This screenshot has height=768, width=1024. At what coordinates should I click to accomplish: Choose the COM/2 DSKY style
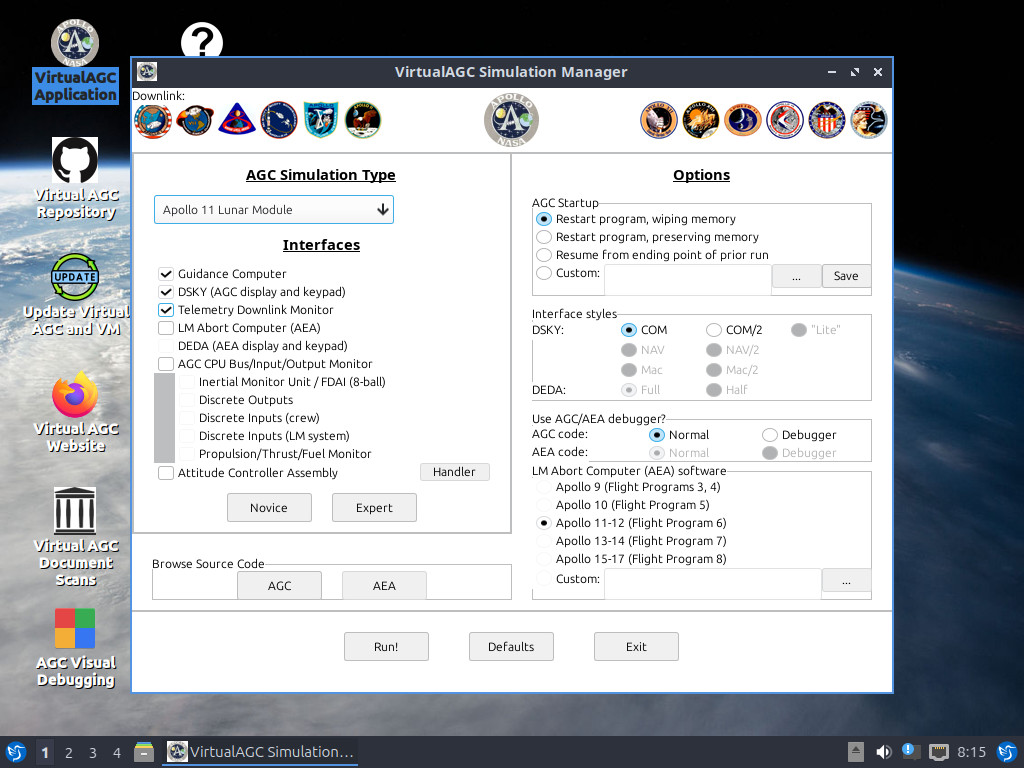coord(714,330)
